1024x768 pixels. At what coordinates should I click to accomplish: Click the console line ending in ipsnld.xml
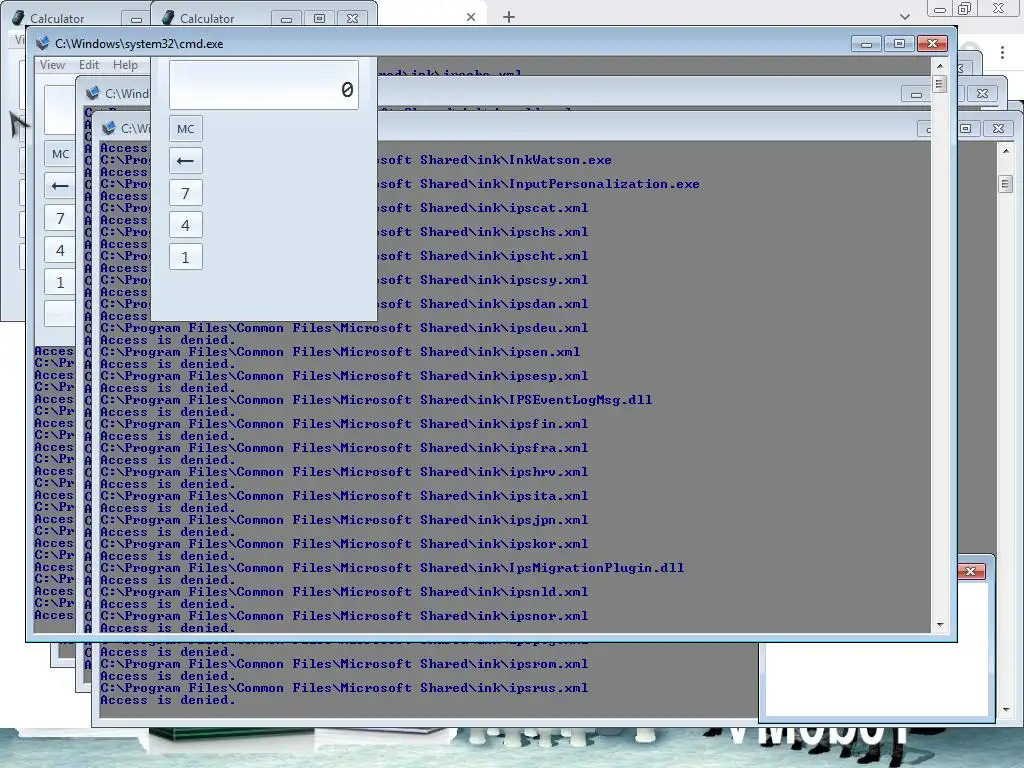point(344,592)
